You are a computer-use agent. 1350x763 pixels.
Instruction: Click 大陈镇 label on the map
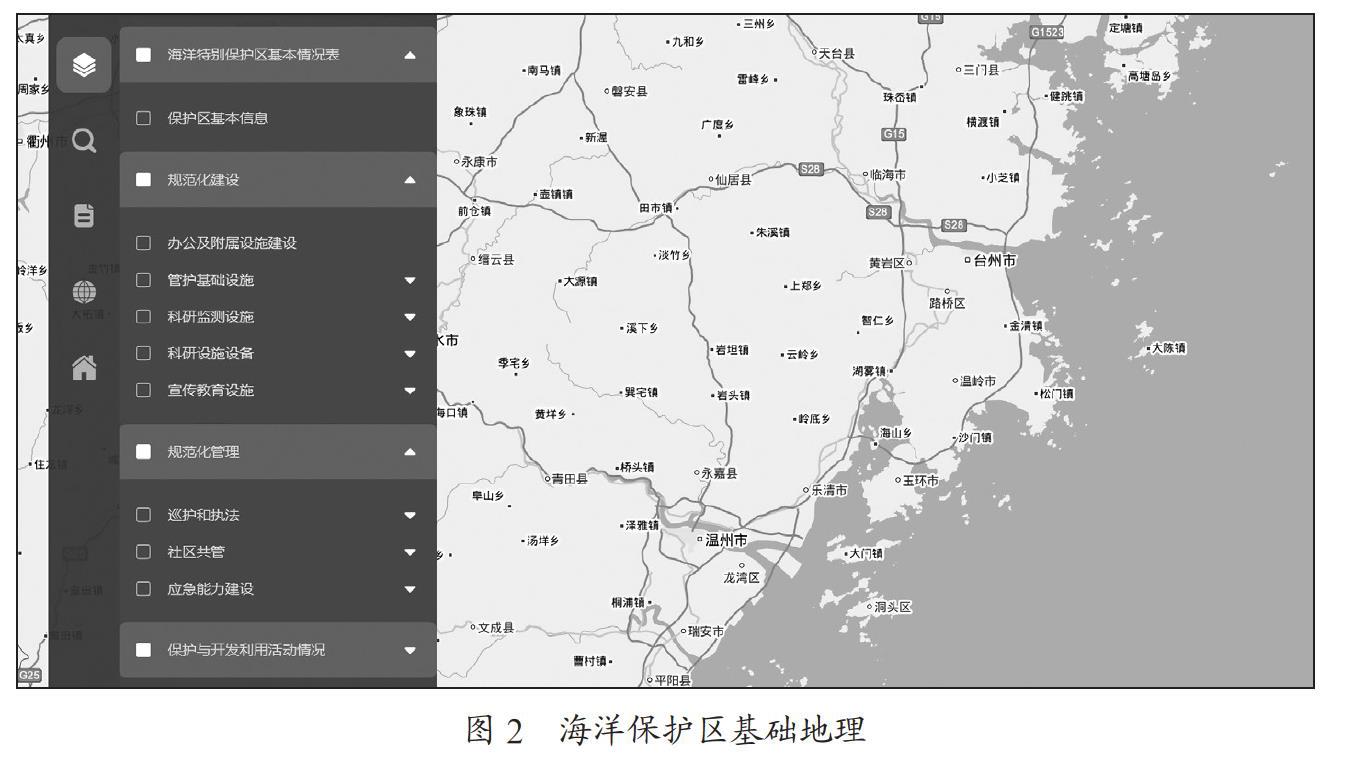pos(1168,348)
